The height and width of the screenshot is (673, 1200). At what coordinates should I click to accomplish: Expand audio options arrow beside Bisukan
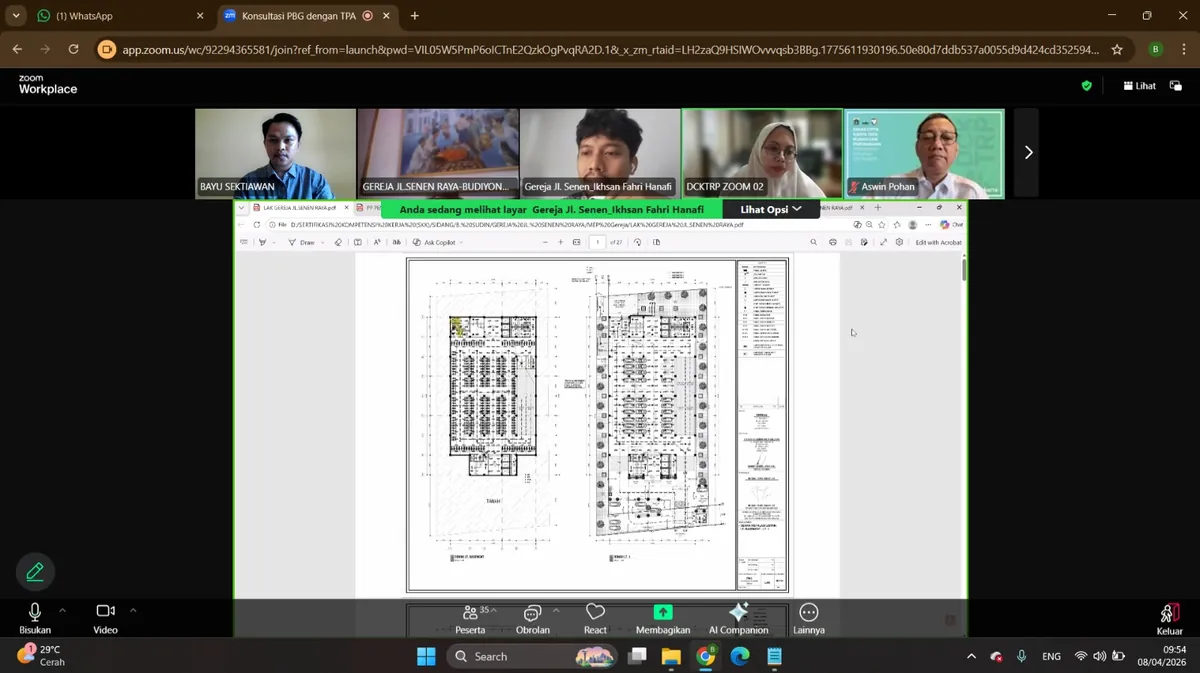coord(62,610)
